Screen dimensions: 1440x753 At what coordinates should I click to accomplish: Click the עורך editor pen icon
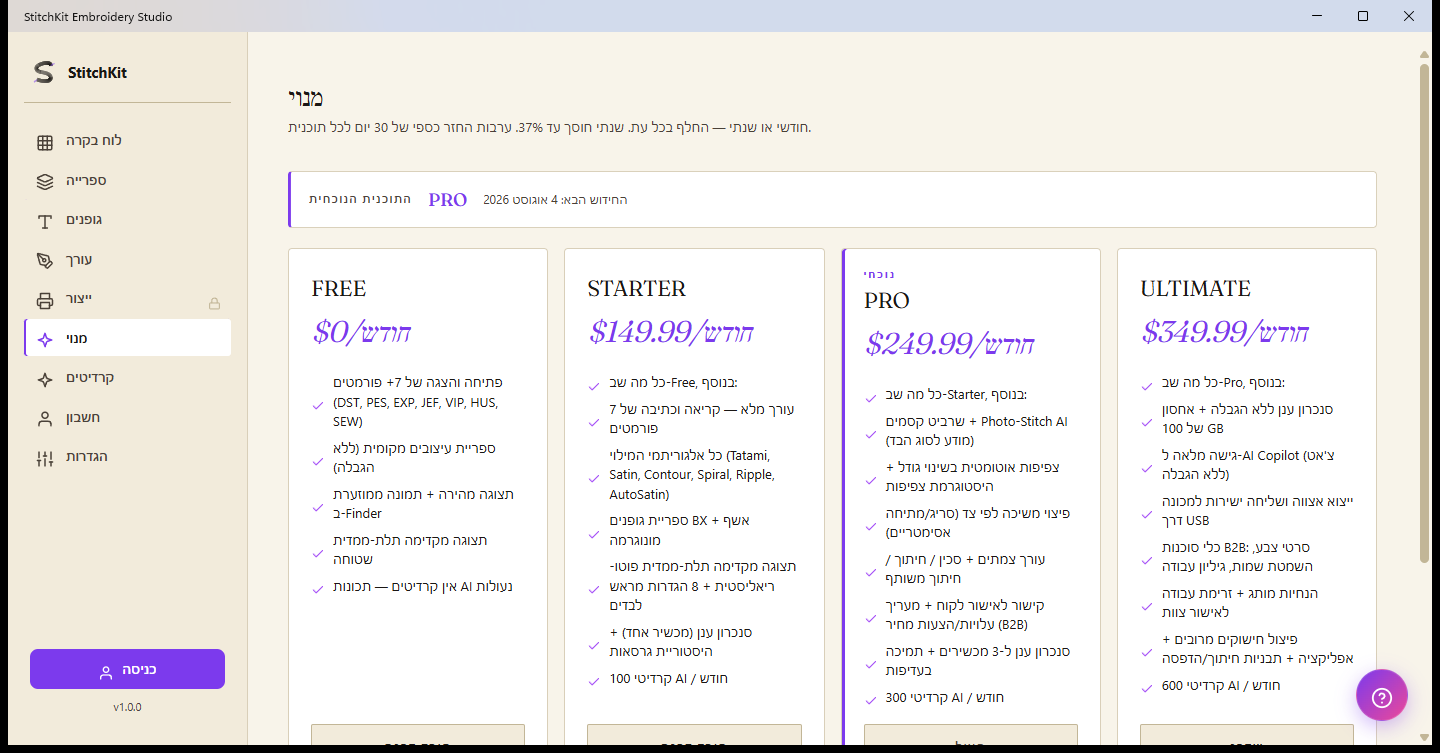(x=44, y=261)
